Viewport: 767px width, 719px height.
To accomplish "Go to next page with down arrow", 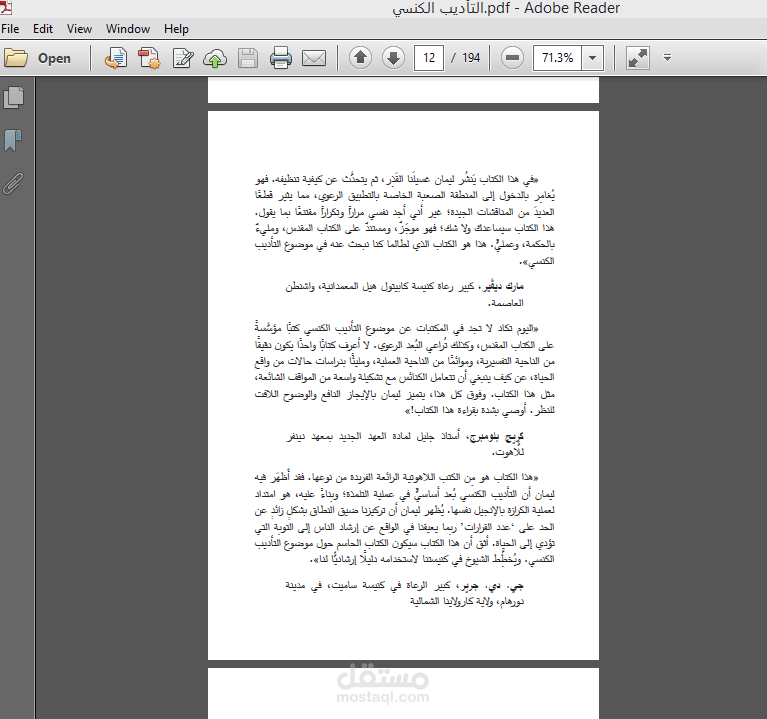I will point(393,58).
